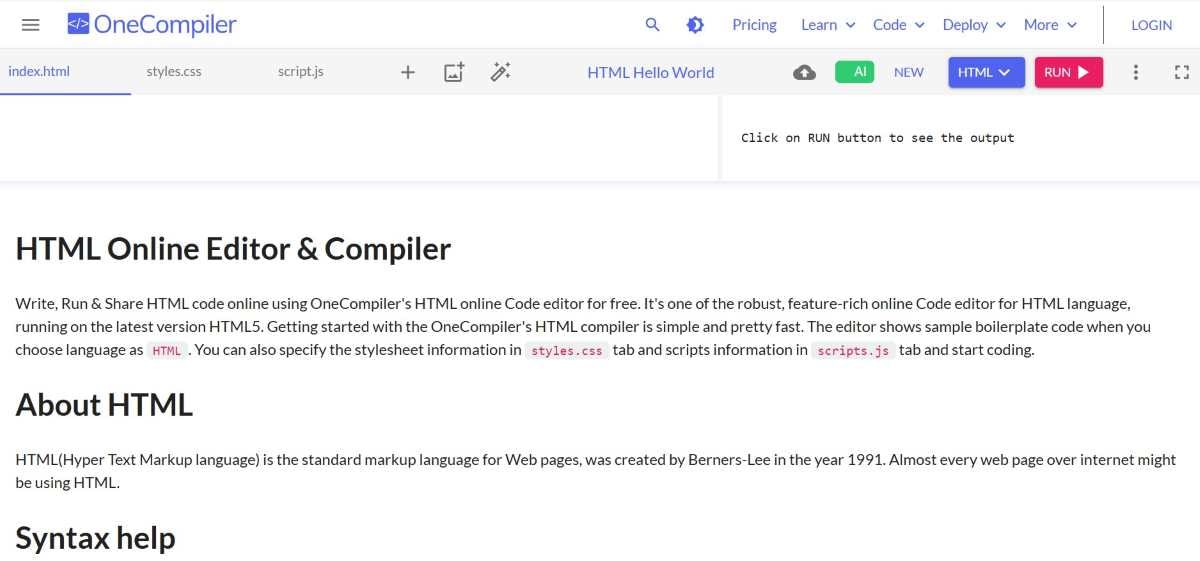Screen dimensions: 1200x561
Task: Open the HTML language selector dropdown
Action: tap(985, 72)
